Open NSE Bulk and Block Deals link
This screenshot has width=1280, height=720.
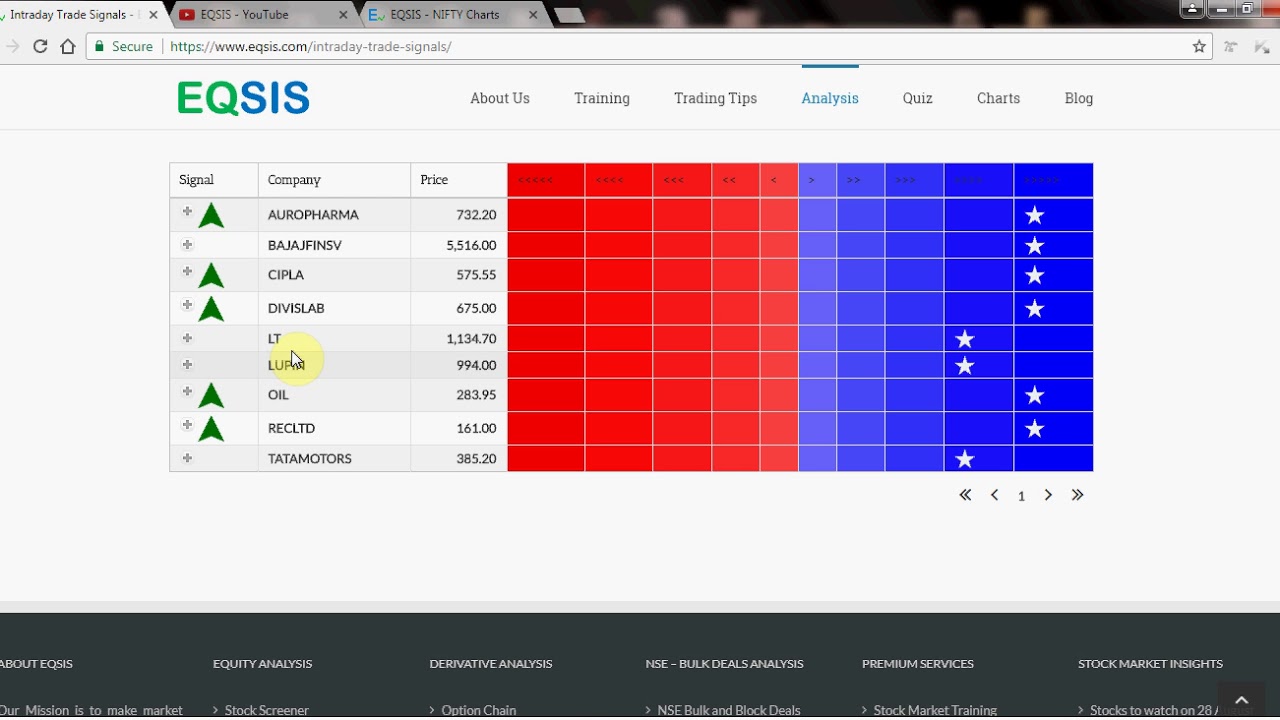pos(729,710)
